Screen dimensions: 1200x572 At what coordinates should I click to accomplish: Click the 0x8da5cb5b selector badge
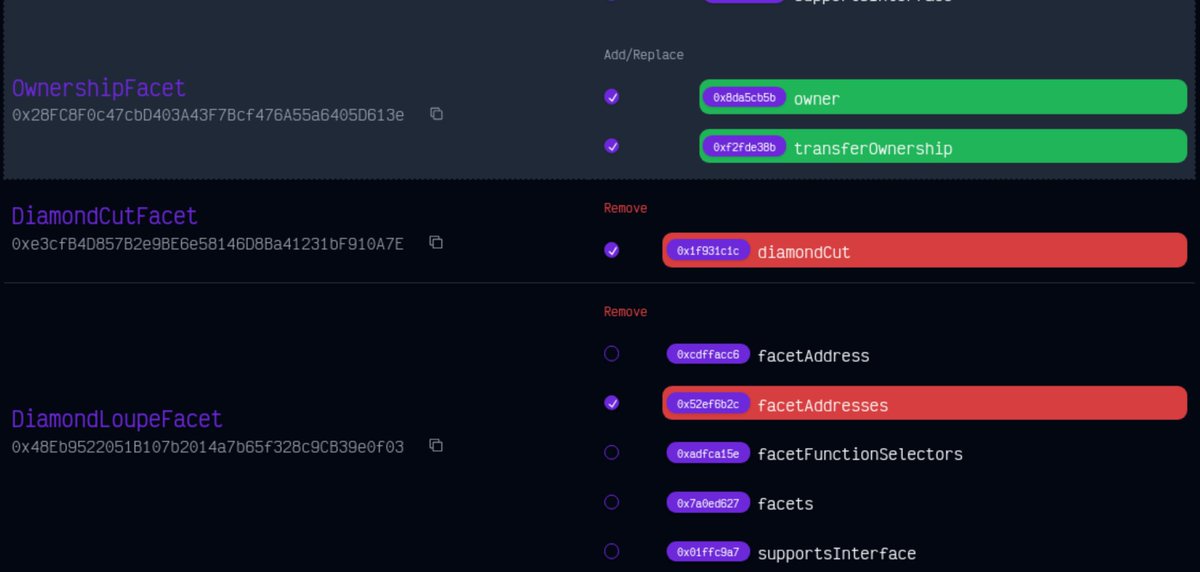(x=744, y=97)
